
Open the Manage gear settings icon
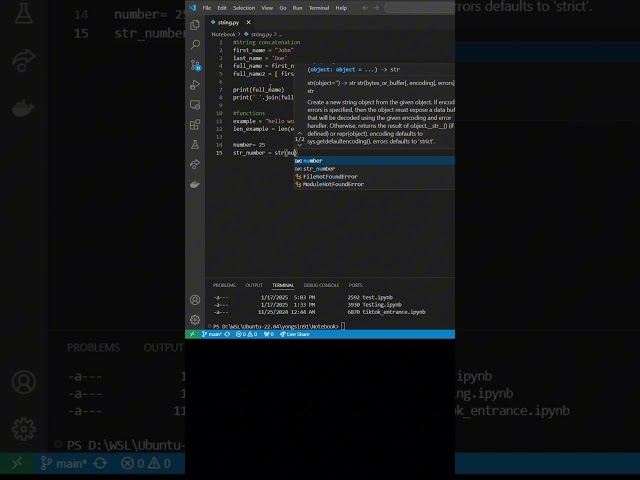195,320
